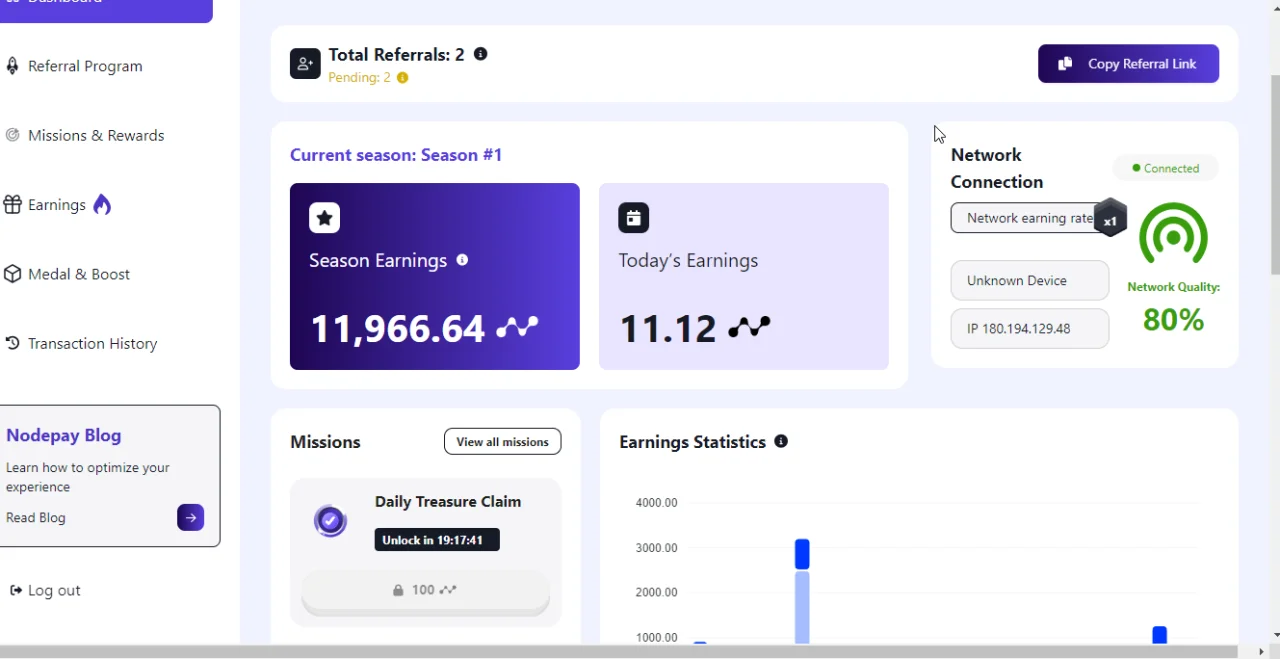Open Medal & Boost page
Viewport: 1280px width, 659px height.
pos(79,274)
